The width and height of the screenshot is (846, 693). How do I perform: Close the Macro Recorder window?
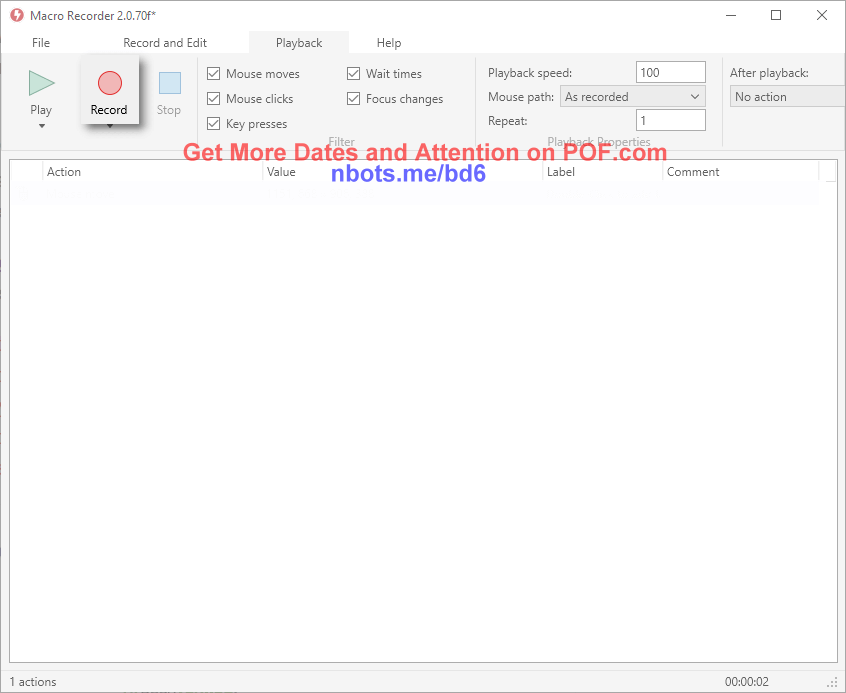(822, 15)
